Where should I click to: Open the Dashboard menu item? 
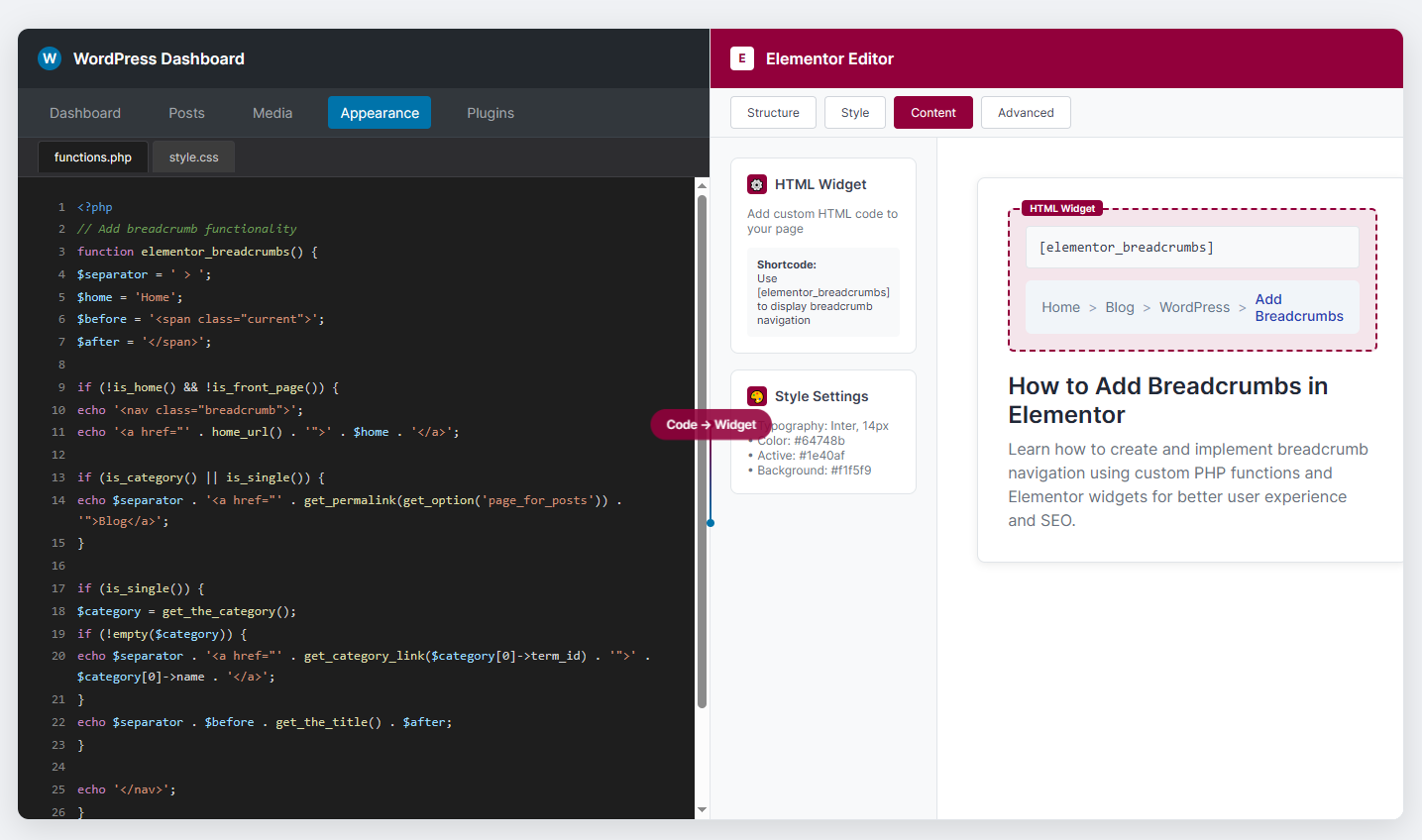[85, 113]
